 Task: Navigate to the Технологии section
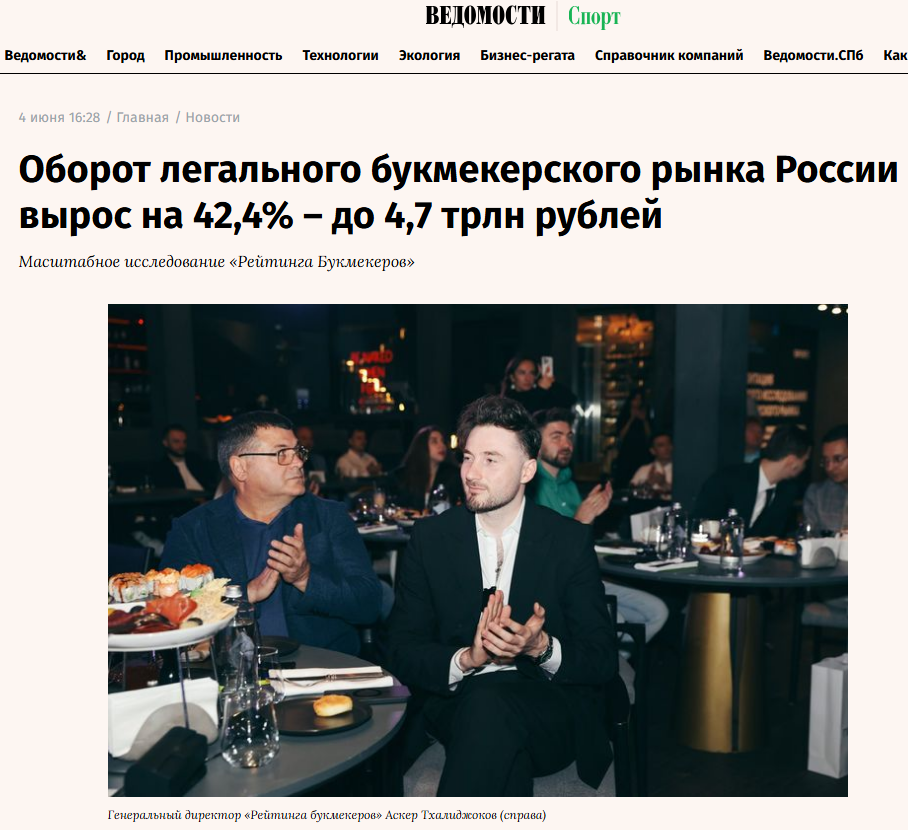pos(340,56)
